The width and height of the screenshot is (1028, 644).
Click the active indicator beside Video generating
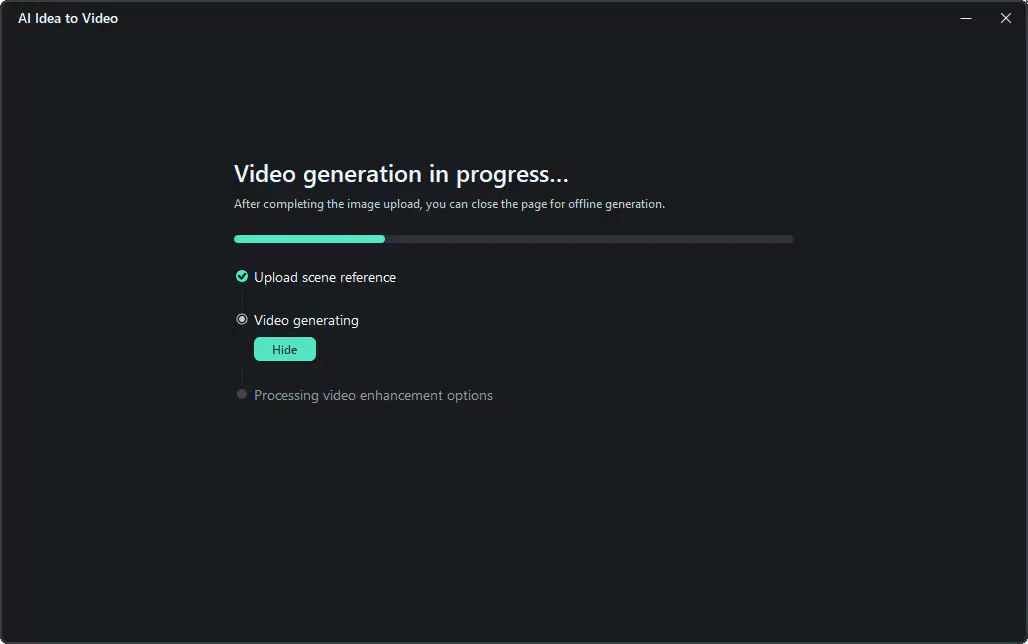coord(242,319)
